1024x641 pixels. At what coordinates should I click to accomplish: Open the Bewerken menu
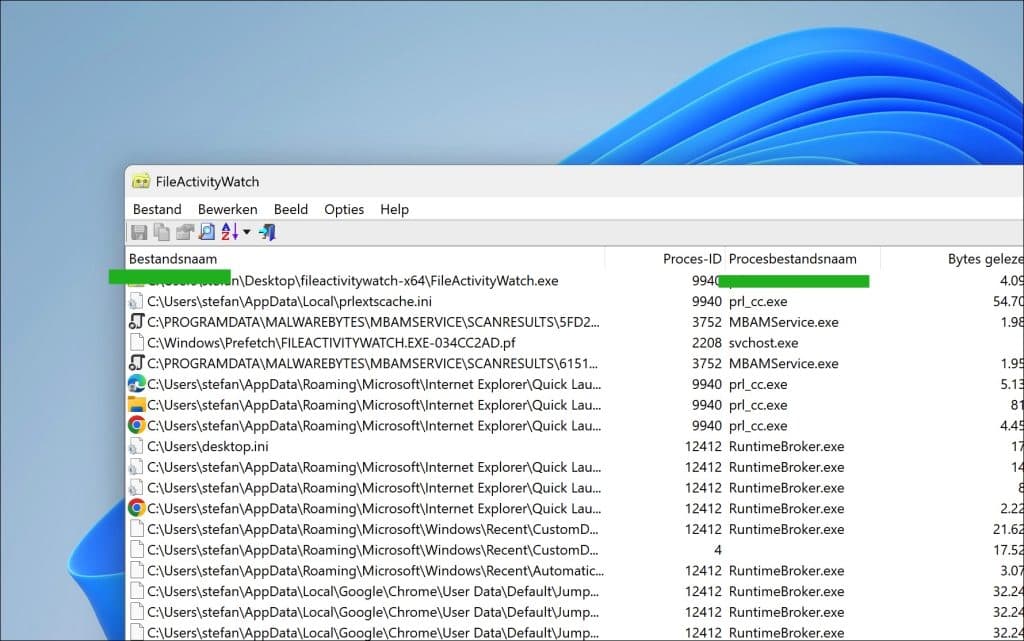pyautogui.click(x=228, y=210)
